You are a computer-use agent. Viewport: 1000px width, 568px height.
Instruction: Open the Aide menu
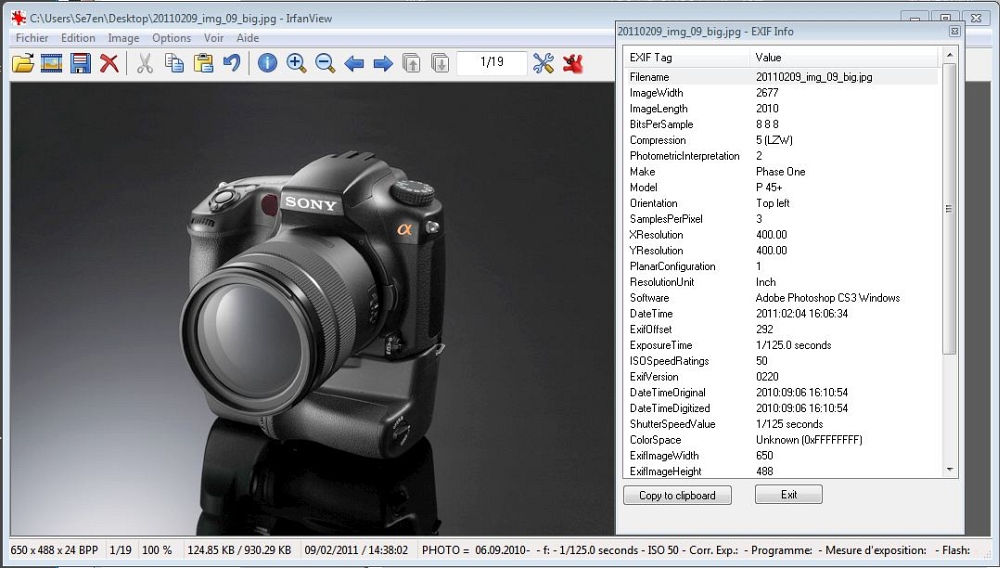pos(247,38)
